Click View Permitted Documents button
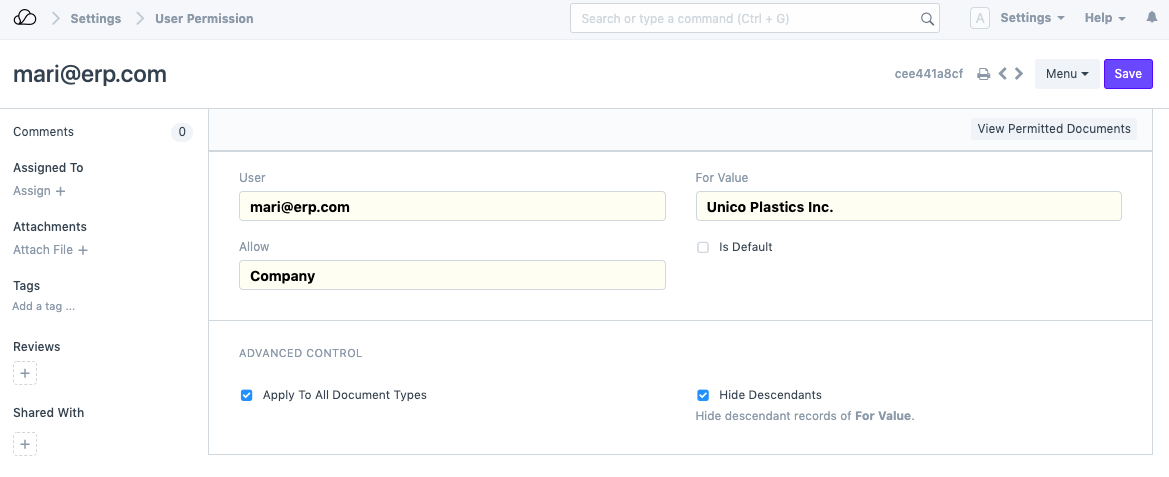 1053,129
